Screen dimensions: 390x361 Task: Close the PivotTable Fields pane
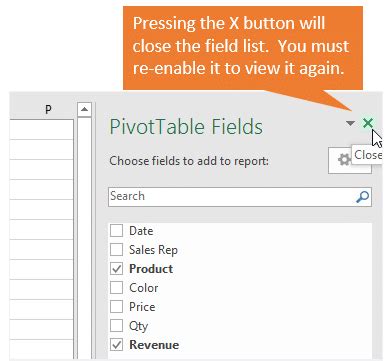368,123
